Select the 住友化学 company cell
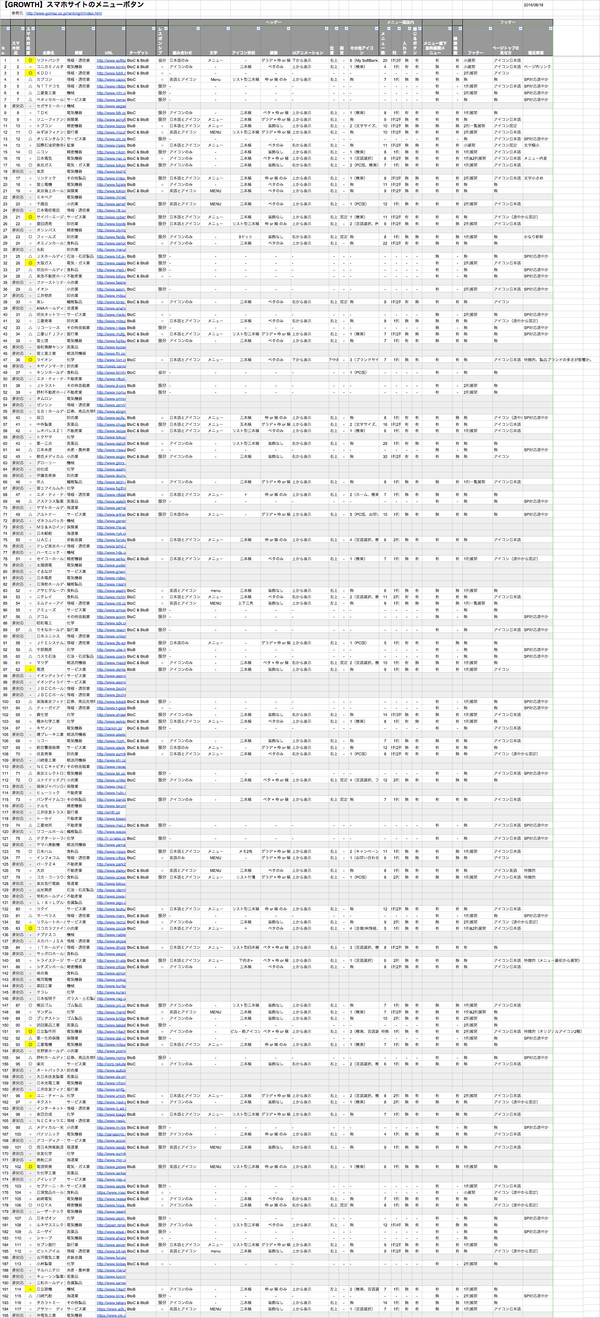Screen dimensions: 600x1318 tap(50, 1153)
